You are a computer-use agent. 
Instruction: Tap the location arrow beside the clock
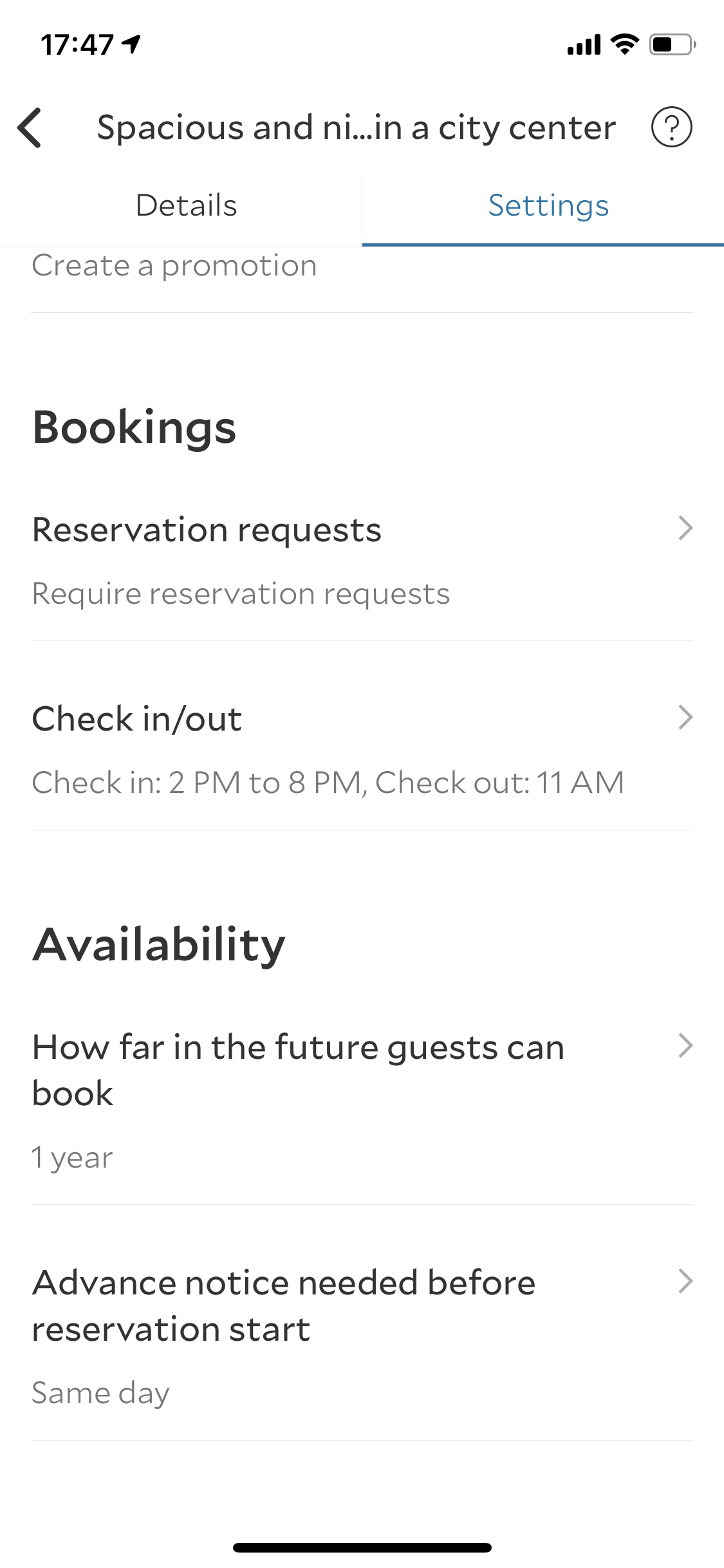coord(132,44)
